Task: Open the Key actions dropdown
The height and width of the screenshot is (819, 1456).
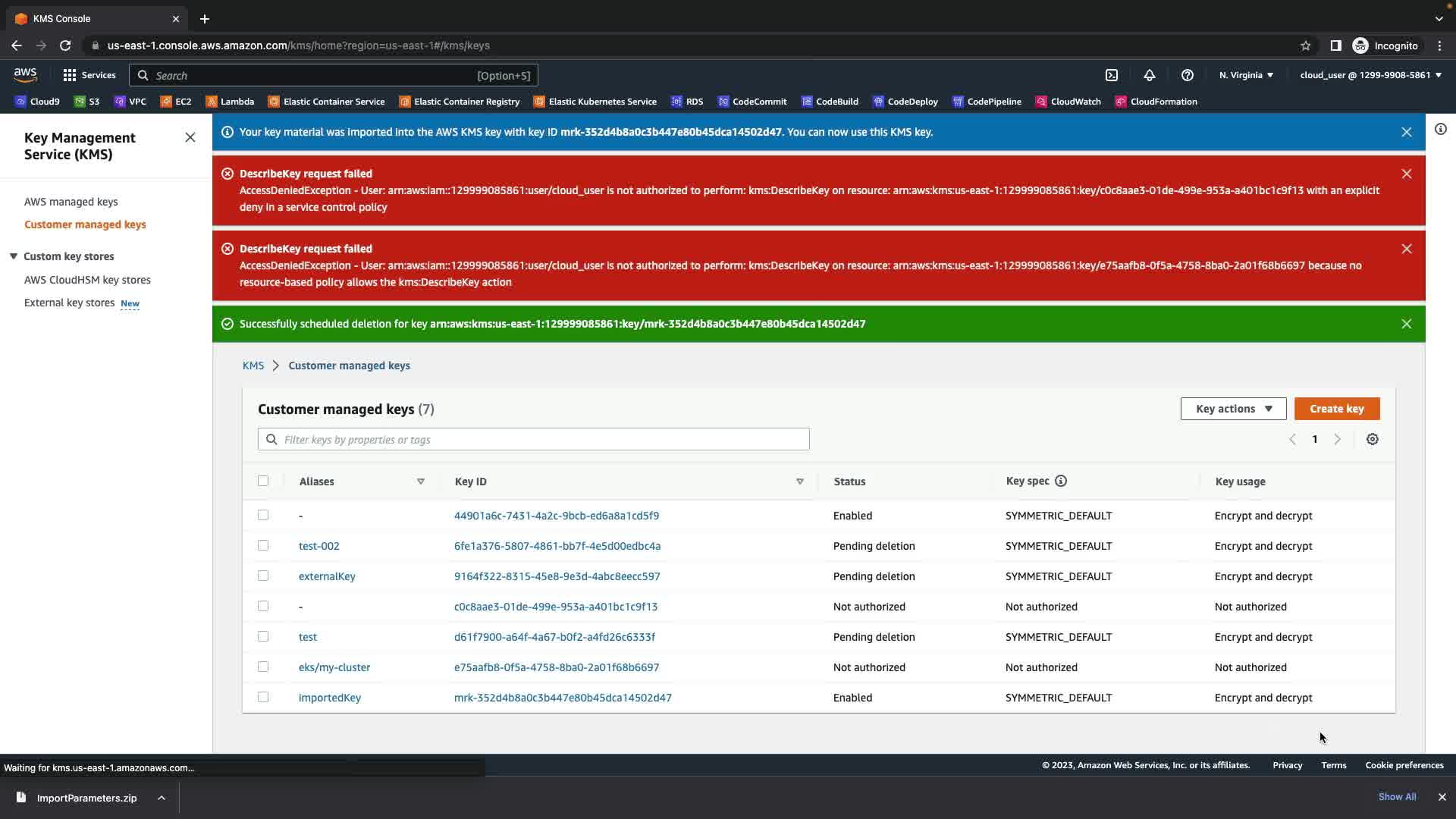Action: (1233, 409)
